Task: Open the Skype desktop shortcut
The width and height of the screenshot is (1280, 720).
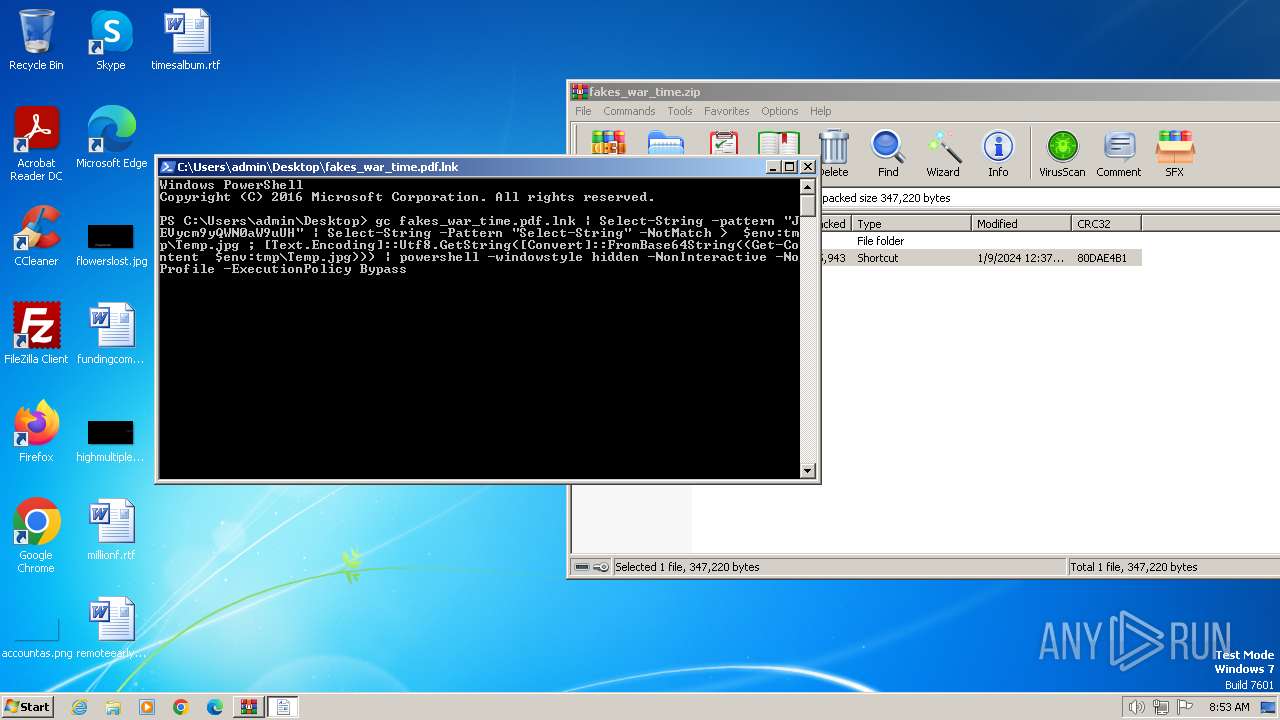Action: point(110,40)
